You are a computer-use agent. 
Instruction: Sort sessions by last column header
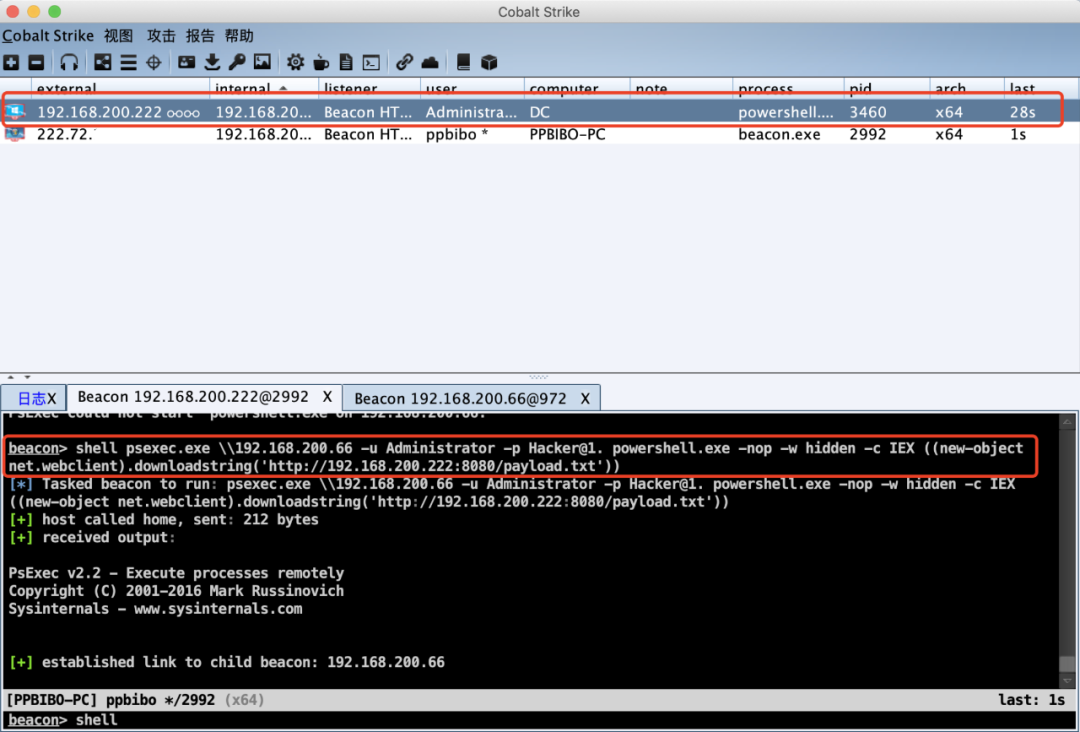[1041, 87]
